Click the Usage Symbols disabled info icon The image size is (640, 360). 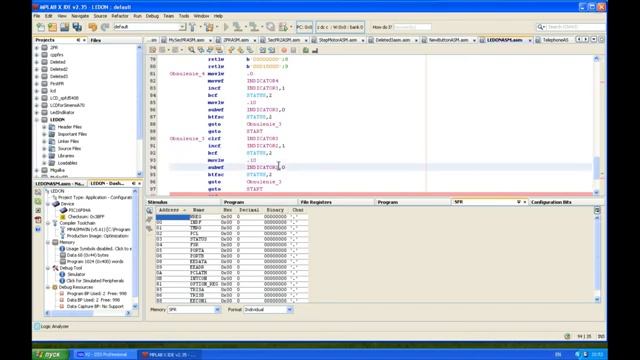tap(62, 249)
